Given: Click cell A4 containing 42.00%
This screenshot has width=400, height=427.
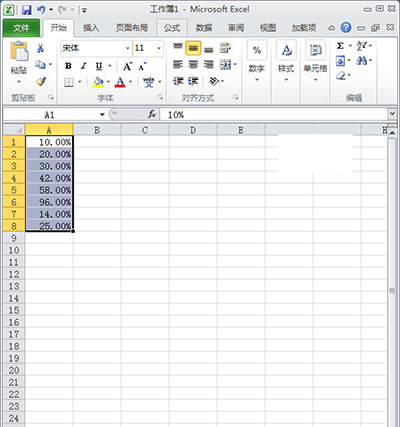Looking at the screenshot, I should pos(49,178).
